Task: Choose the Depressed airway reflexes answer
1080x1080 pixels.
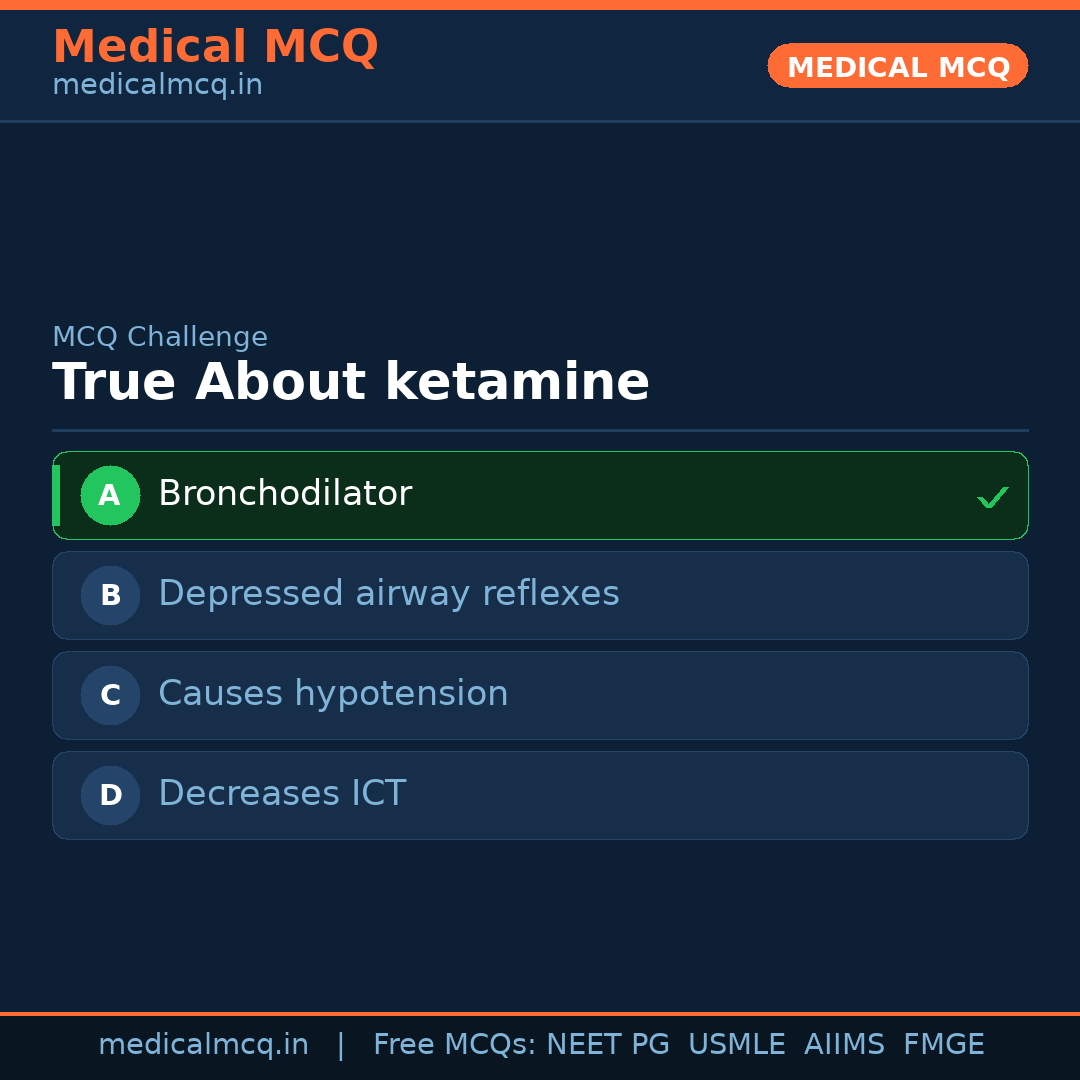Action: (x=388, y=594)
